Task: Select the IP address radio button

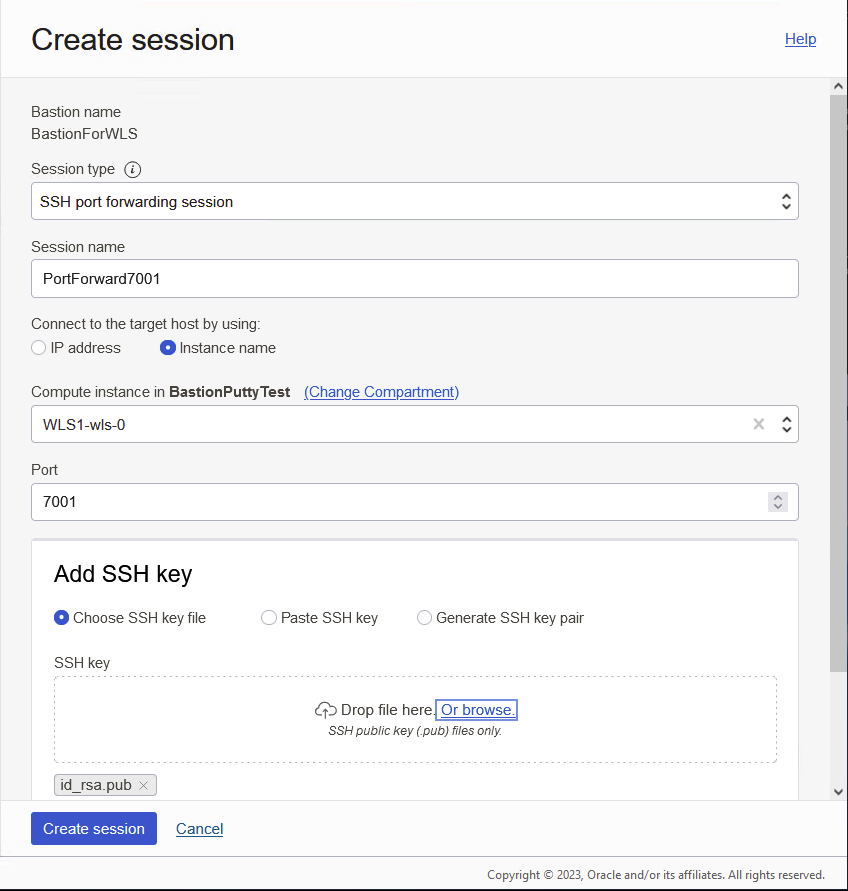Action: [38, 348]
